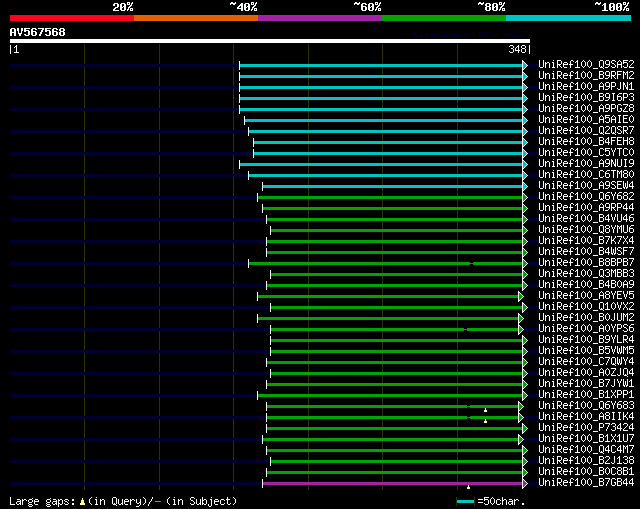Select the UniRef100_B4B0A9 label

point(586,285)
